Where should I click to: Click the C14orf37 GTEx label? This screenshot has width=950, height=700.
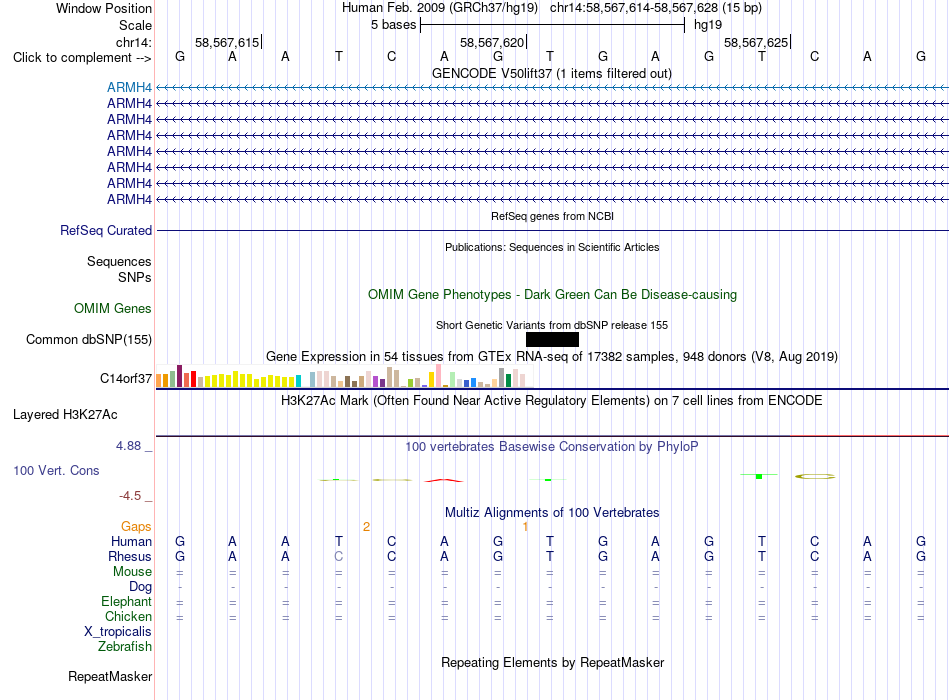(125, 379)
